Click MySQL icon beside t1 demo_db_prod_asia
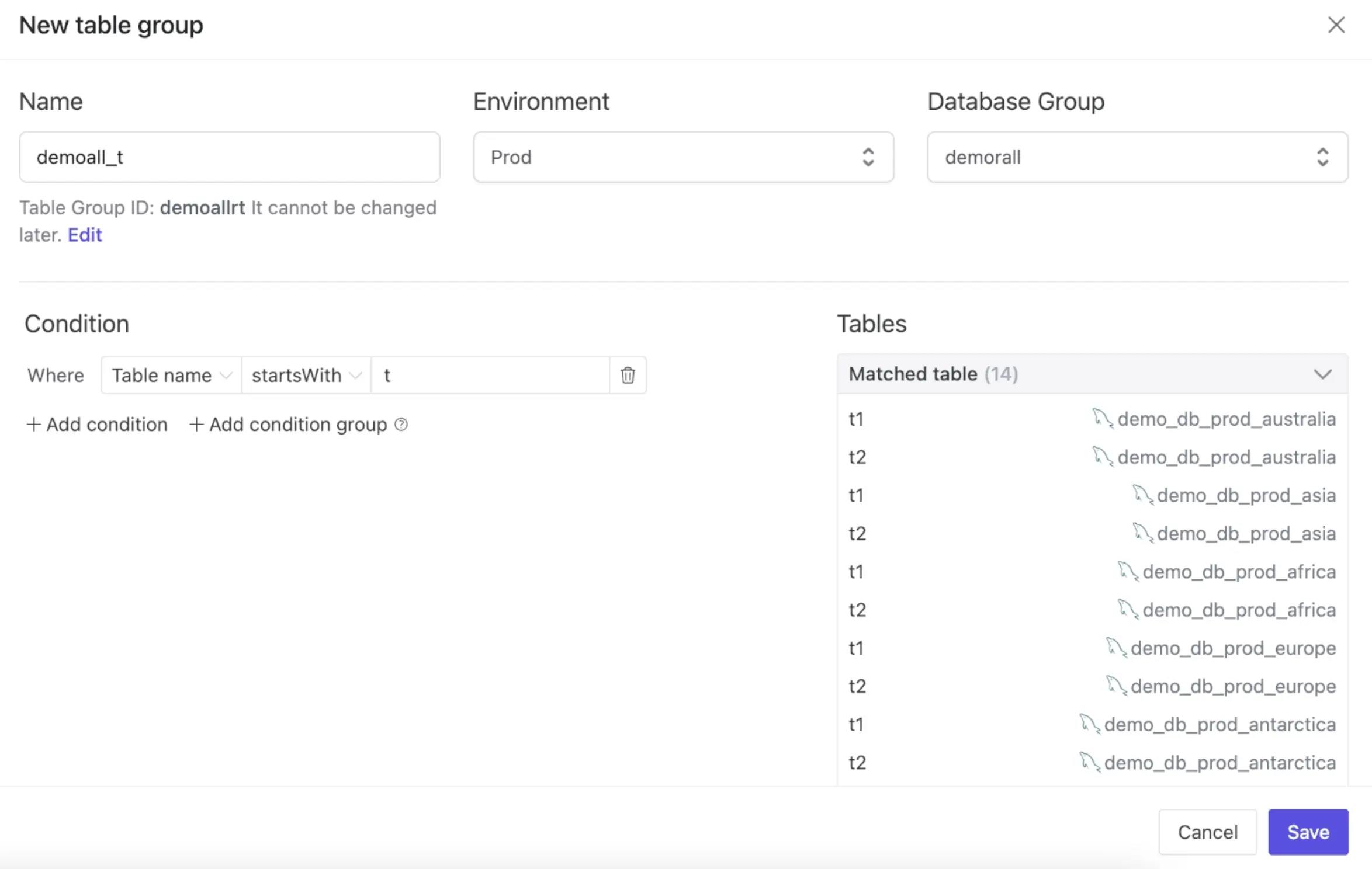Viewport: 1372px width, 869px height. (1143, 495)
